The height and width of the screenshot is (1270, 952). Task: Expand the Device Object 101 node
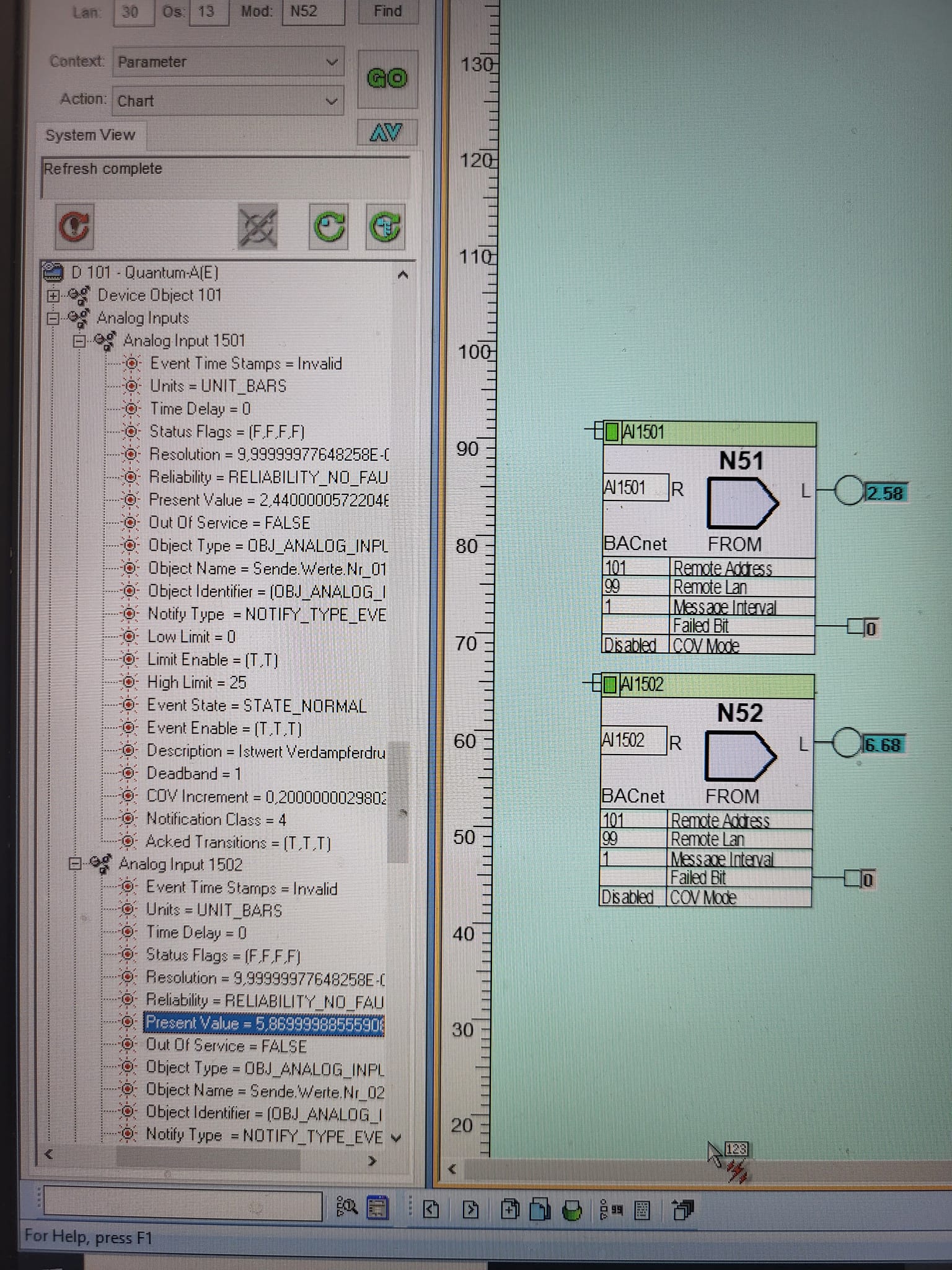[x=54, y=296]
